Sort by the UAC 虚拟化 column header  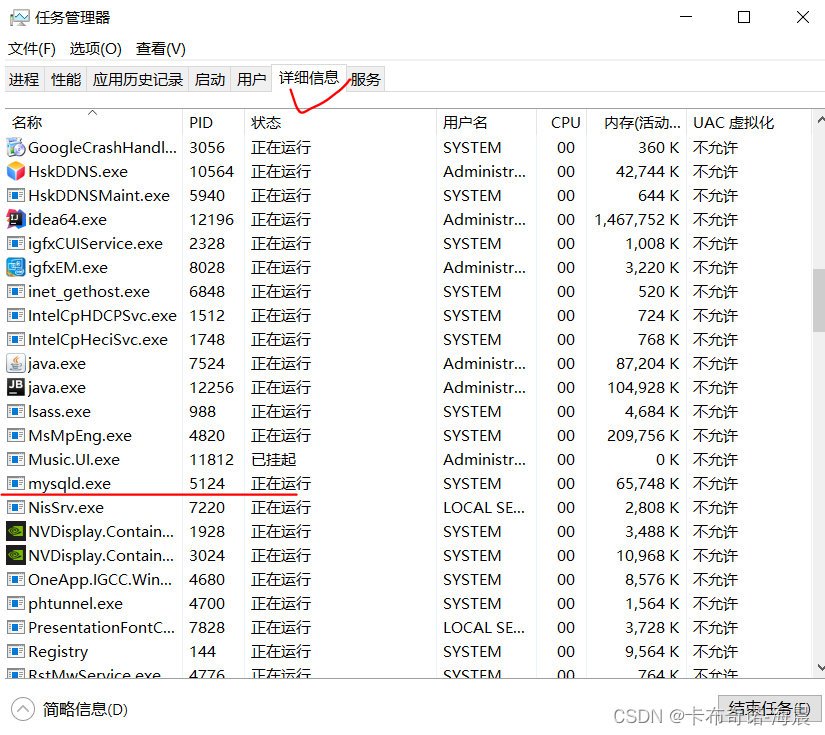pos(749,123)
